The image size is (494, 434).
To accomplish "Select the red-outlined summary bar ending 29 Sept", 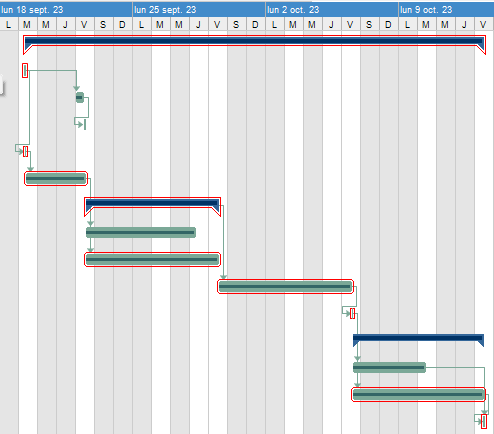I will coord(152,203).
